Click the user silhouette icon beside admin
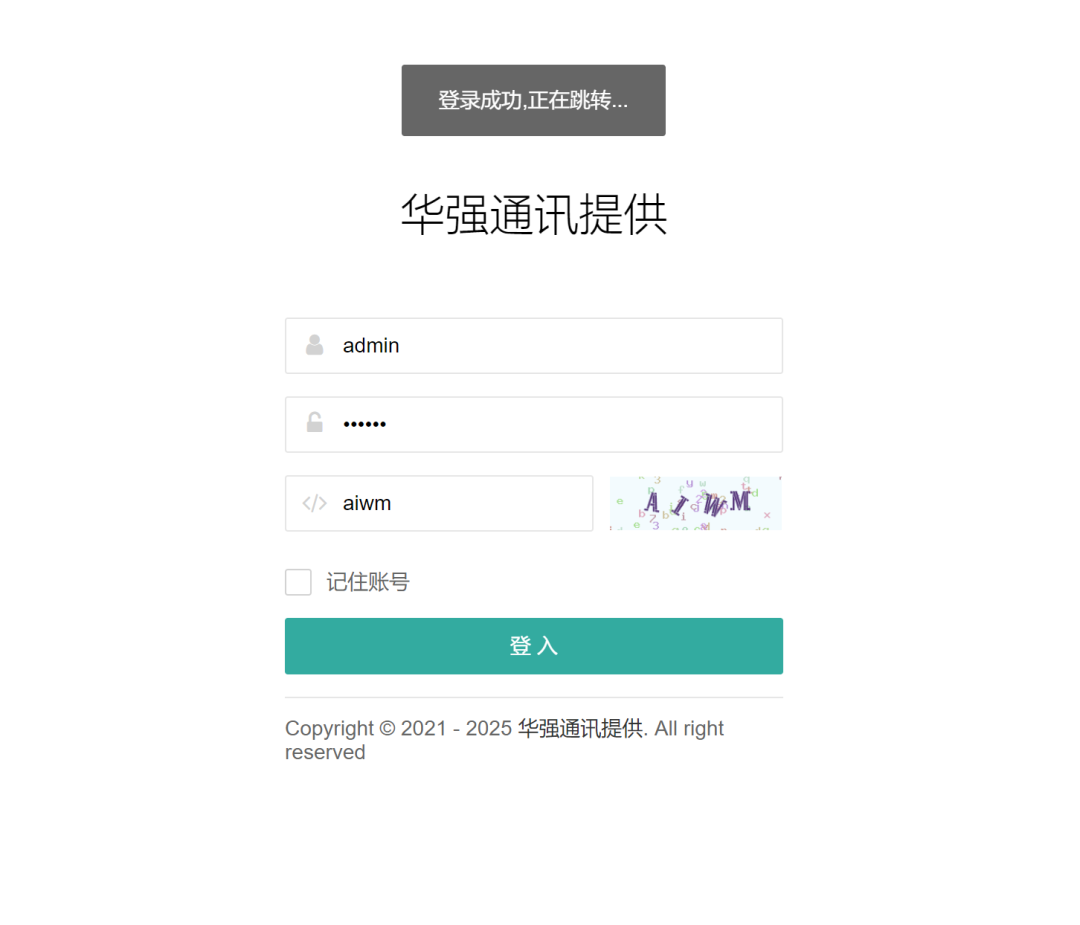Image resolution: width=1080 pixels, height=925 pixels. click(x=315, y=345)
